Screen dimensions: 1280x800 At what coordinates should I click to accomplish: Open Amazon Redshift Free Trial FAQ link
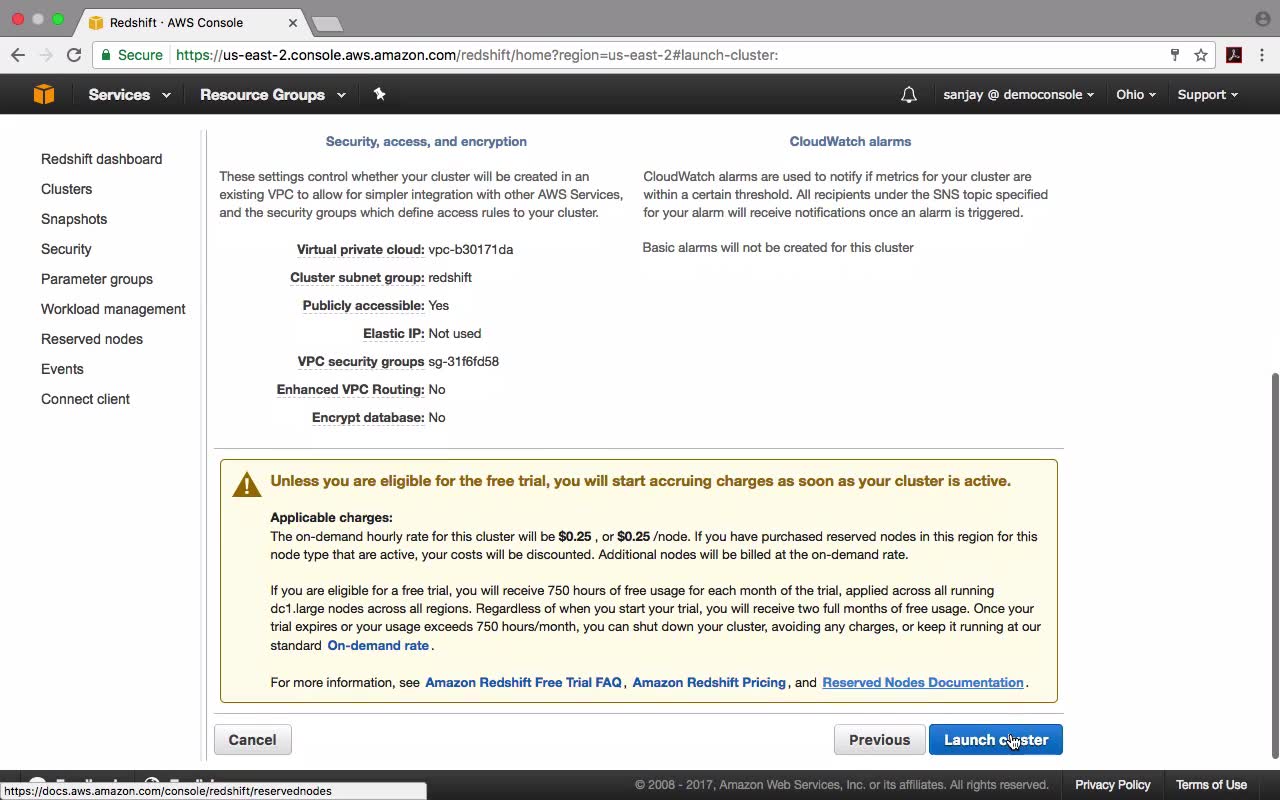(x=523, y=682)
